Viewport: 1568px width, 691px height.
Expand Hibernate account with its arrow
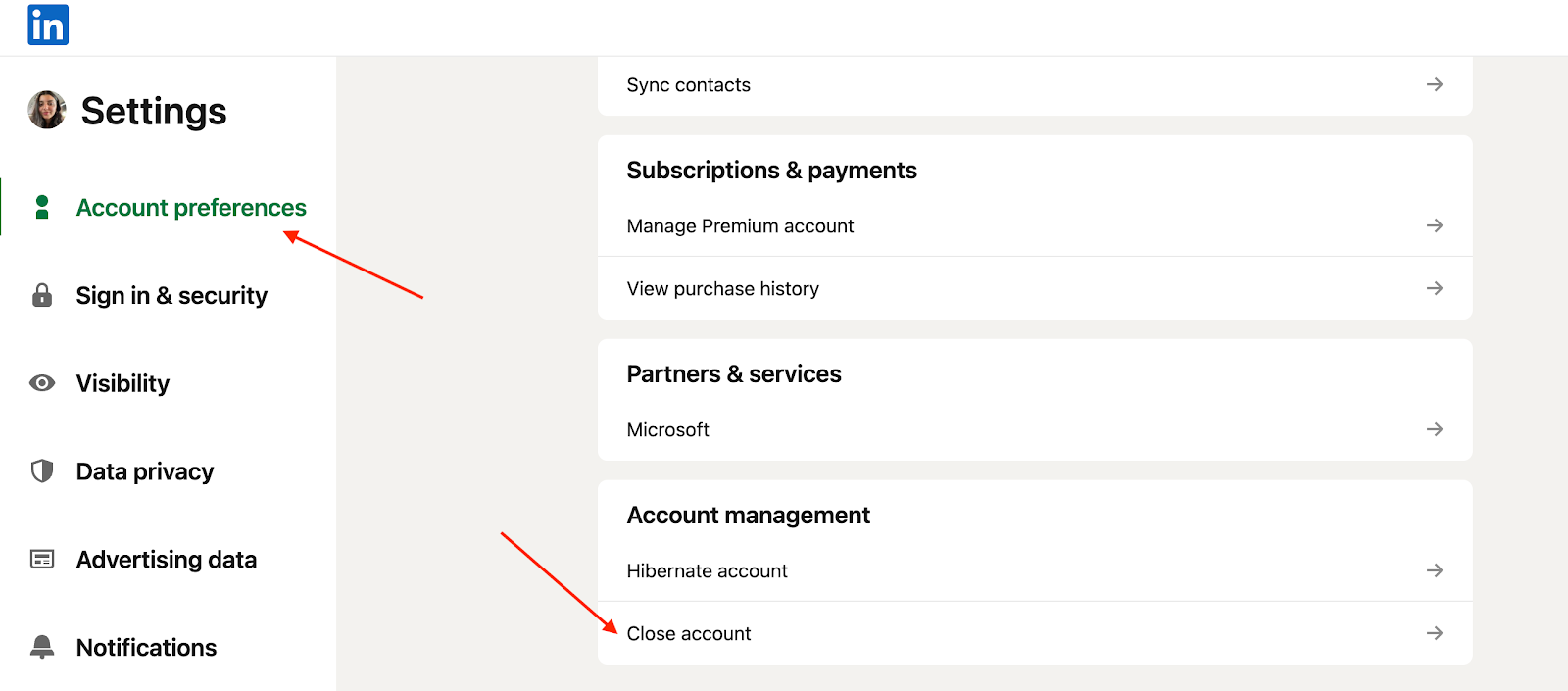[x=1434, y=570]
